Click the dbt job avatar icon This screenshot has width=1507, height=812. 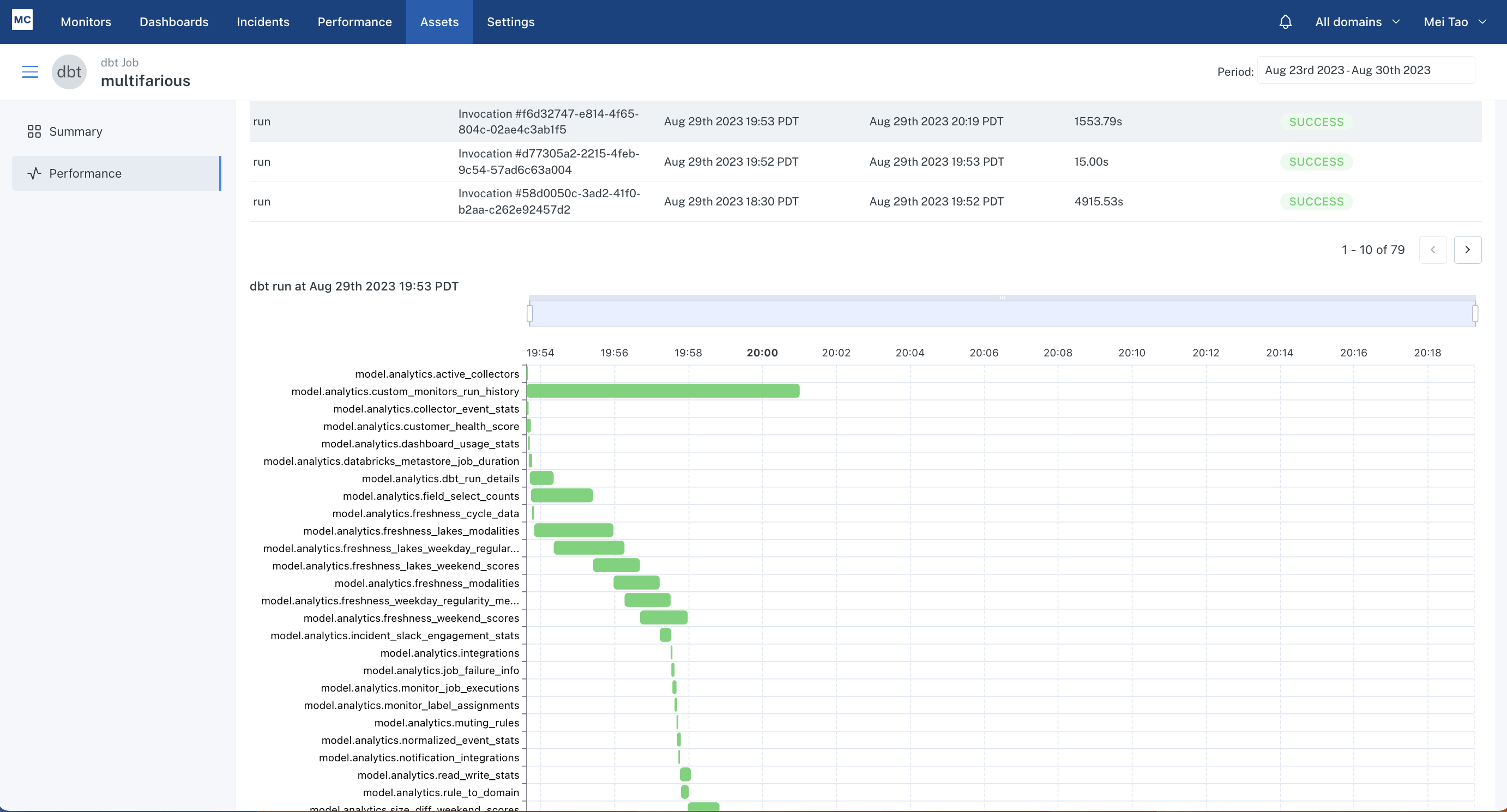[69, 72]
